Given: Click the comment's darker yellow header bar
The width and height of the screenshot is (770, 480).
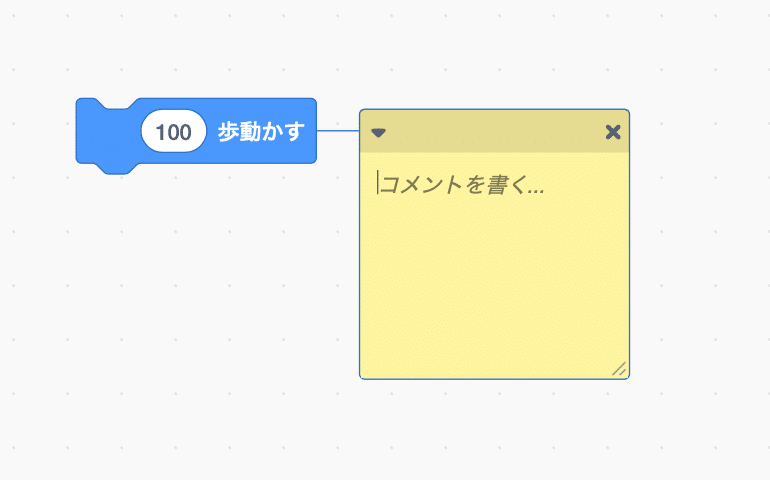Looking at the screenshot, I should point(494,131).
